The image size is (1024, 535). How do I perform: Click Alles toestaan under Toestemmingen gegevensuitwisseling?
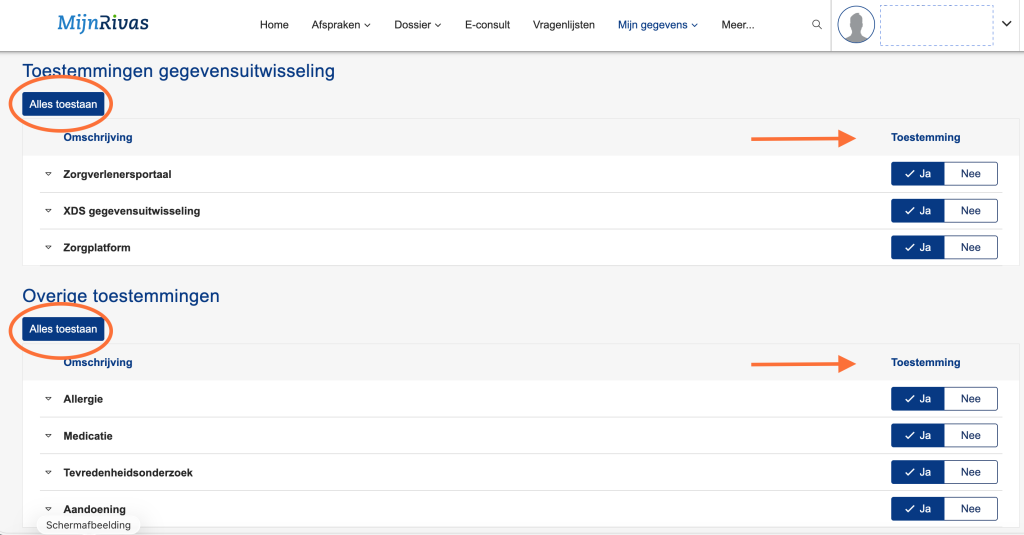pyautogui.click(x=63, y=104)
